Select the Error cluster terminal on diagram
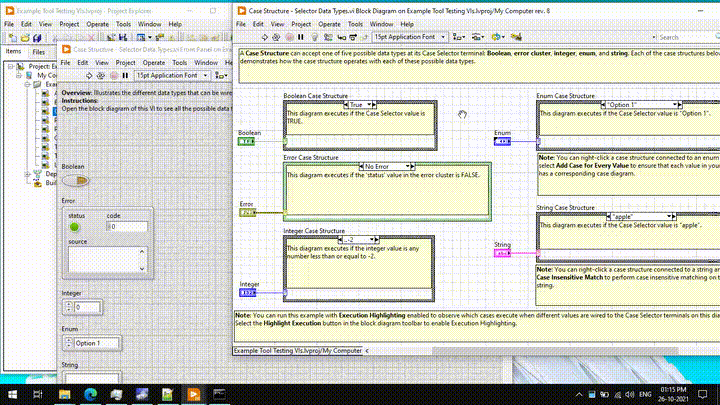Screen dimensions: 720x405 click(248, 213)
